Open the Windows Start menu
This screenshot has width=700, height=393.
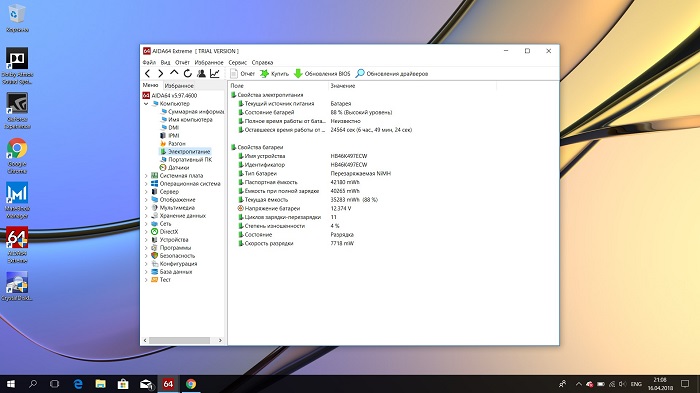pyautogui.click(x=11, y=384)
